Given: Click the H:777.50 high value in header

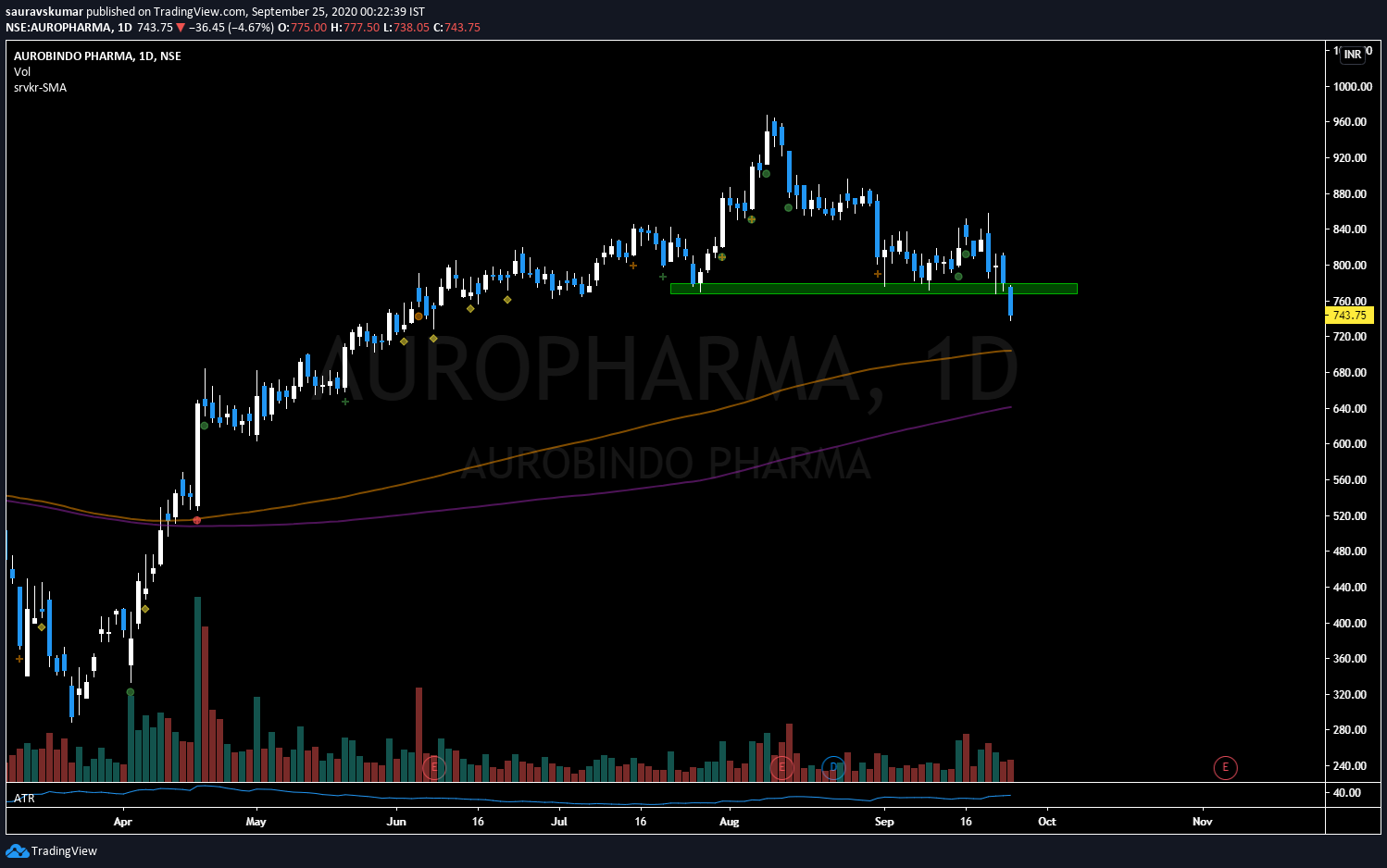Looking at the screenshot, I should 355,27.
